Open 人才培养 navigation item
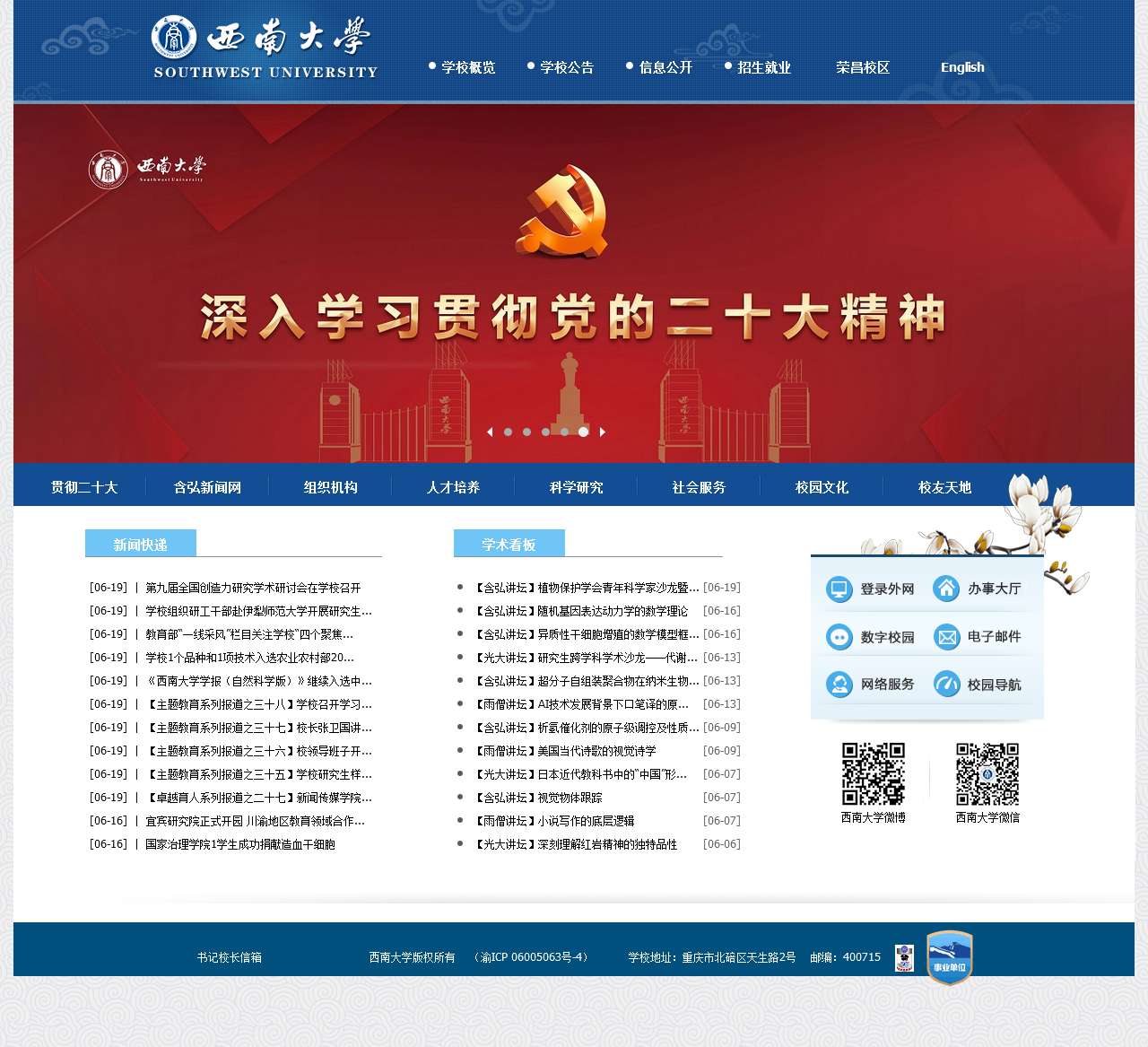This screenshot has width=1148, height=1047. [453, 487]
